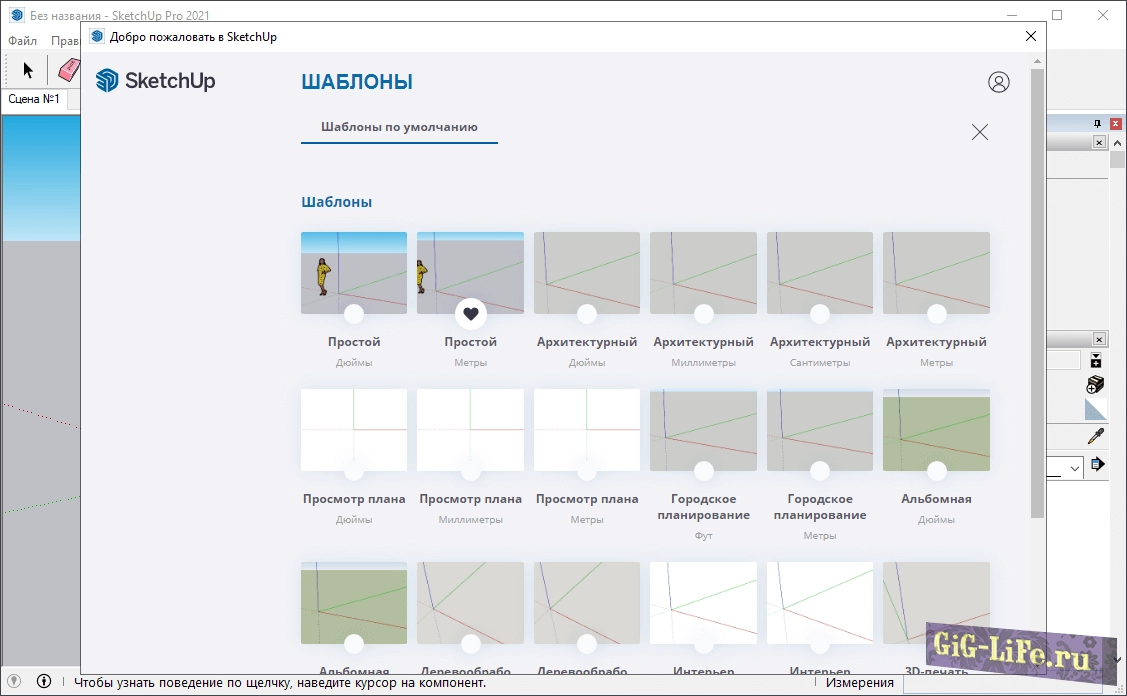Screen dimensions: 1127x696
Task: Open the user account profile icon
Action: pyautogui.click(x=998, y=82)
